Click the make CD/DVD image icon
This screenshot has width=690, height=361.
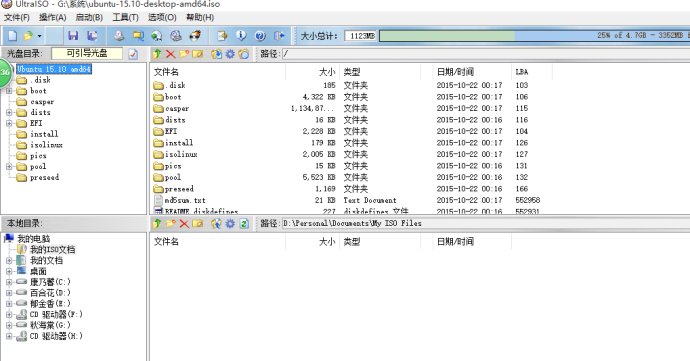pos(119,36)
